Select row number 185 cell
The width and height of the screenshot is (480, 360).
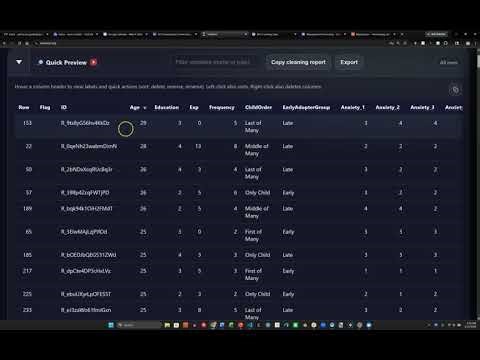click(x=27, y=255)
